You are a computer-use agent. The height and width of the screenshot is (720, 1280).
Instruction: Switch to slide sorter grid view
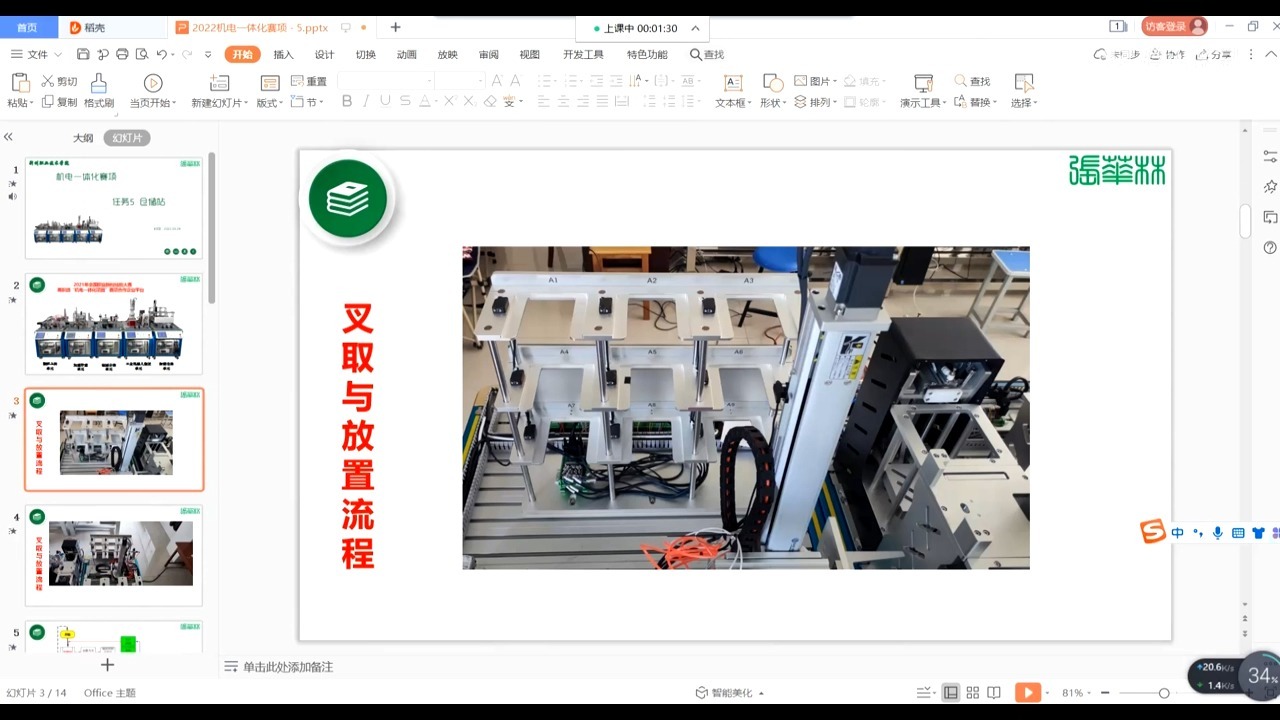click(972, 692)
